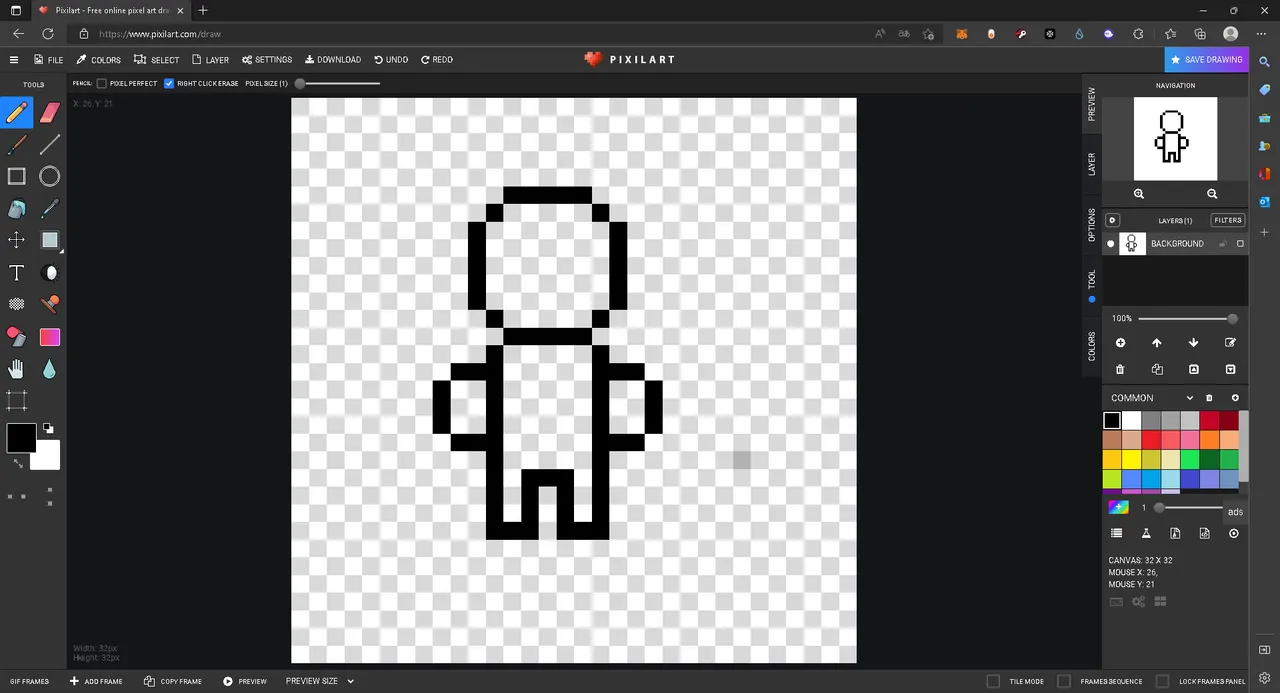Select the Lighten/Darken tool
The image size is (1280, 693).
(x=50, y=273)
